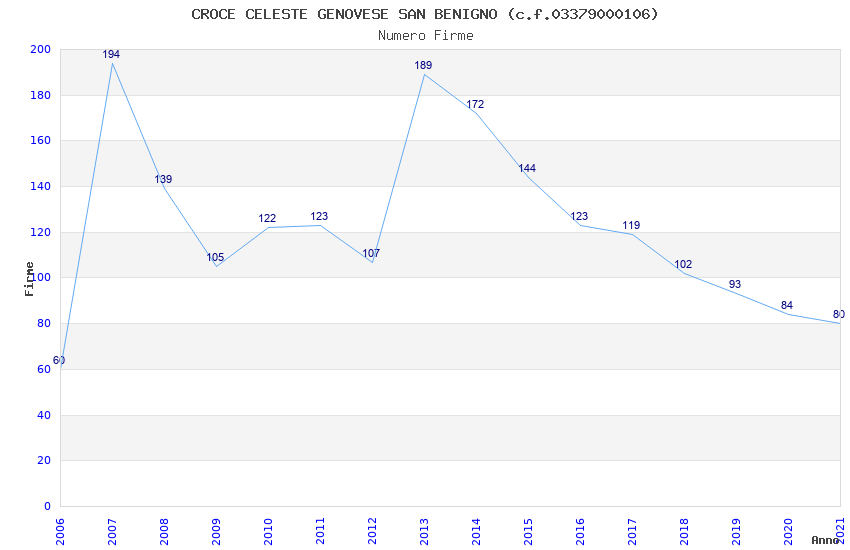Click the chart title 'CROCE CELESTE GENOVESE SAN BENIGNO'
The width and height of the screenshot is (850, 550).
(x=344, y=14)
